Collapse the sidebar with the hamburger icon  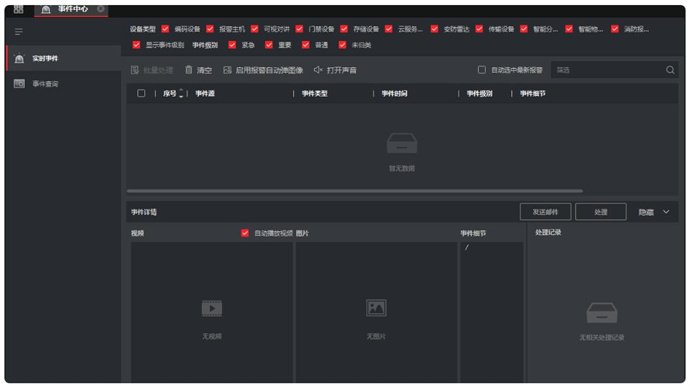pos(18,32)
